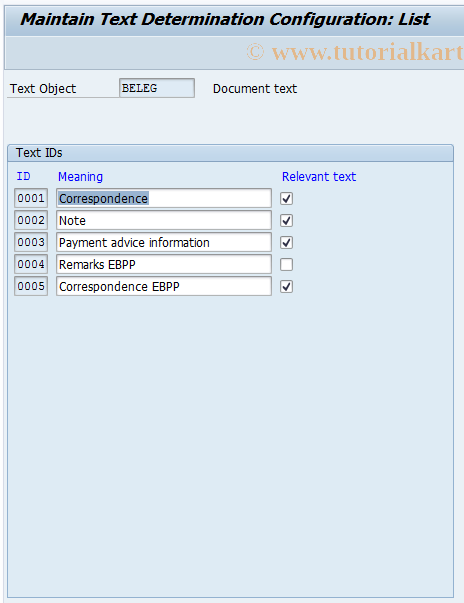Uncheck Relevant text for Note row

tap(286, 220)
